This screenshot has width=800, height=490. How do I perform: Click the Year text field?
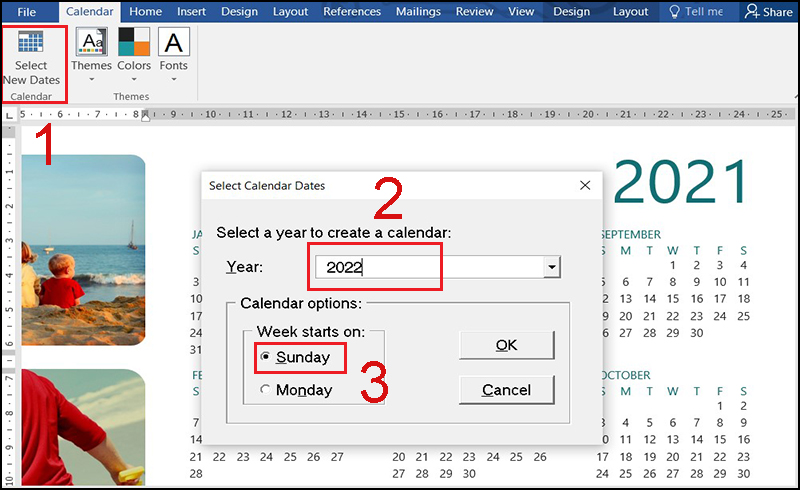(427, 268)
